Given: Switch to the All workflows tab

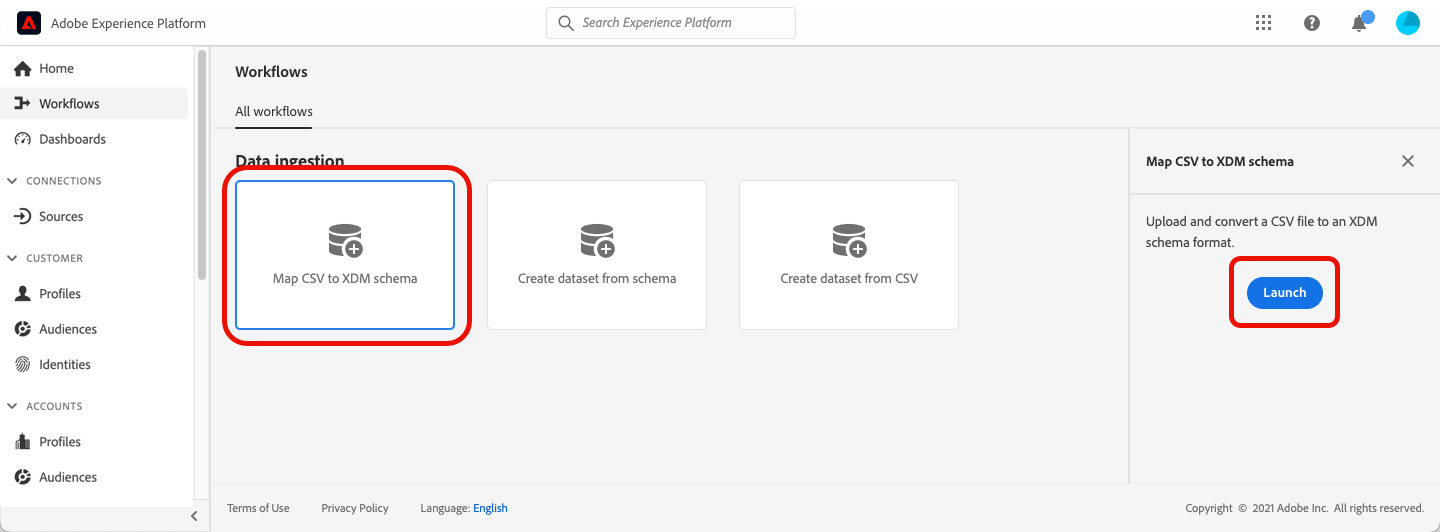Looking at the screenshot, I should (274, 112).
